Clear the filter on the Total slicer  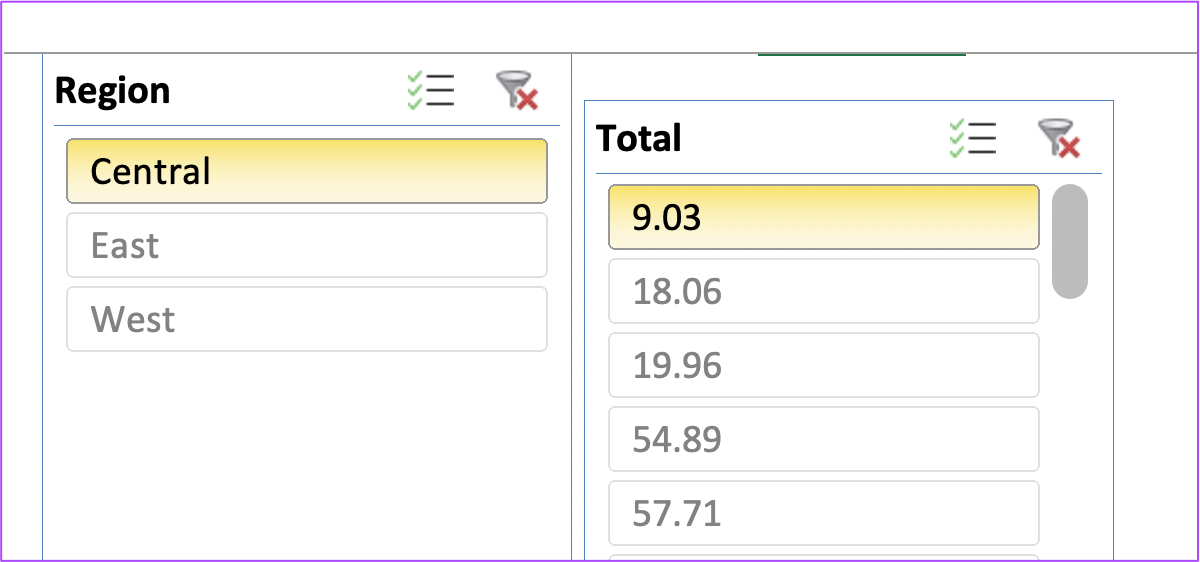tap(1059, 138)
